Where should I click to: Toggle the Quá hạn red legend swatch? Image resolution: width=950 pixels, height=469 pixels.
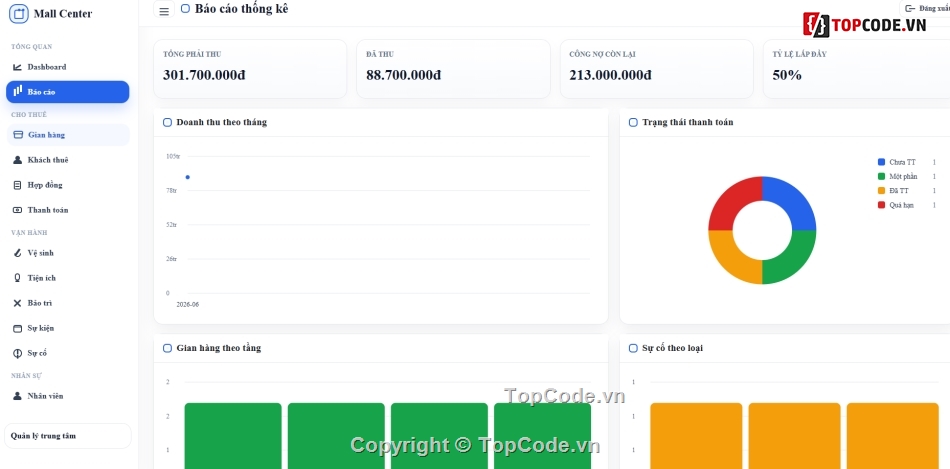(882, 205)
